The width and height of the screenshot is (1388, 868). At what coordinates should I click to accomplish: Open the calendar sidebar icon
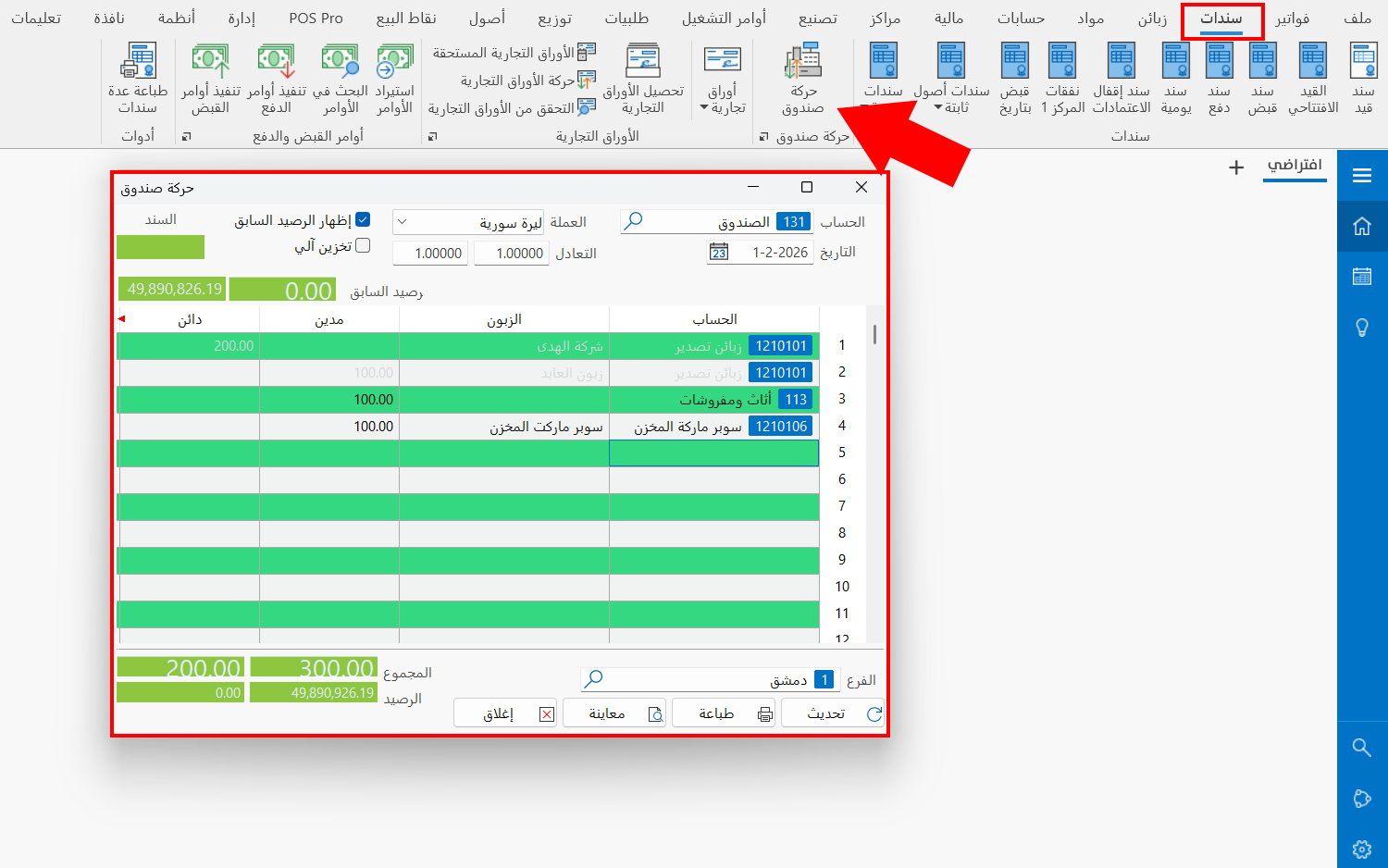[1362, 277]
